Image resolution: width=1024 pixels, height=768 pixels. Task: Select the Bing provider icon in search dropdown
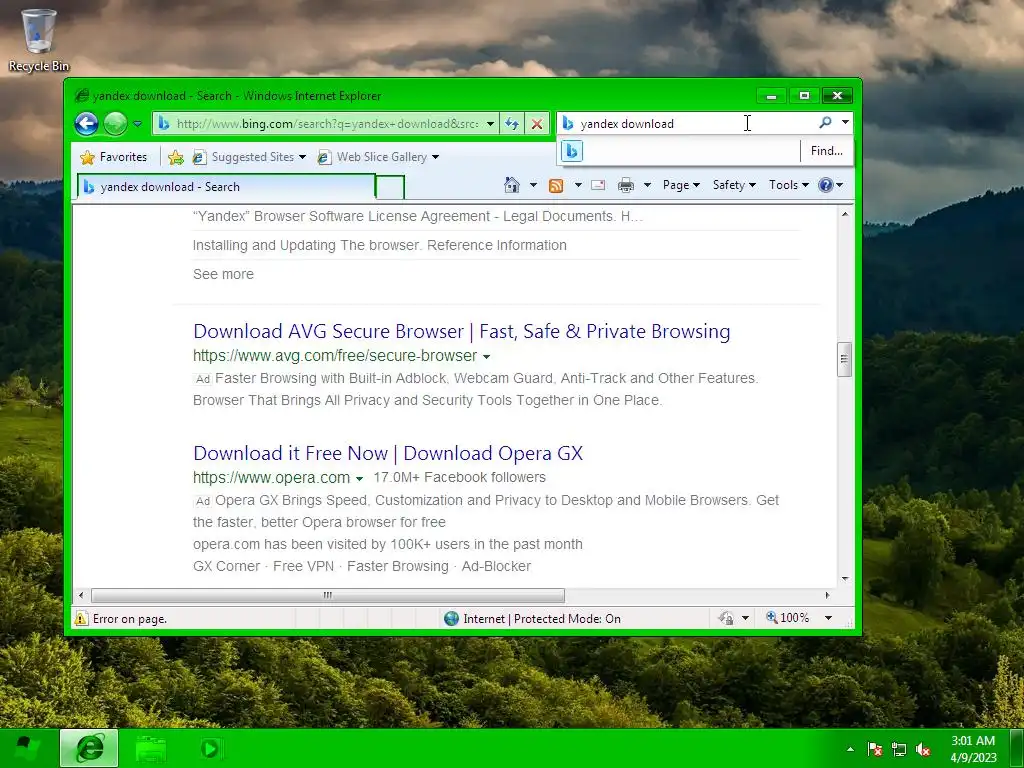571,151
